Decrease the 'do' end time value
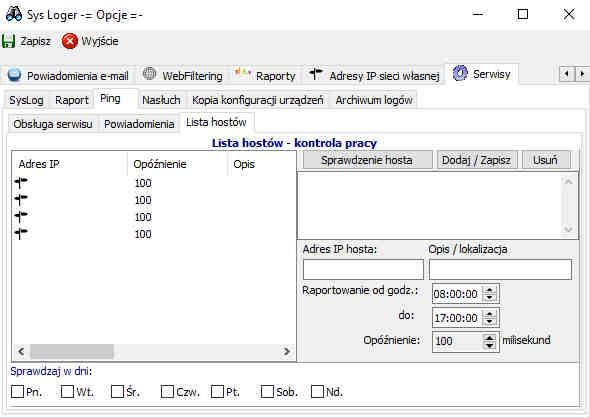Viewport: 590px width, 418px height. click(490, 321)
